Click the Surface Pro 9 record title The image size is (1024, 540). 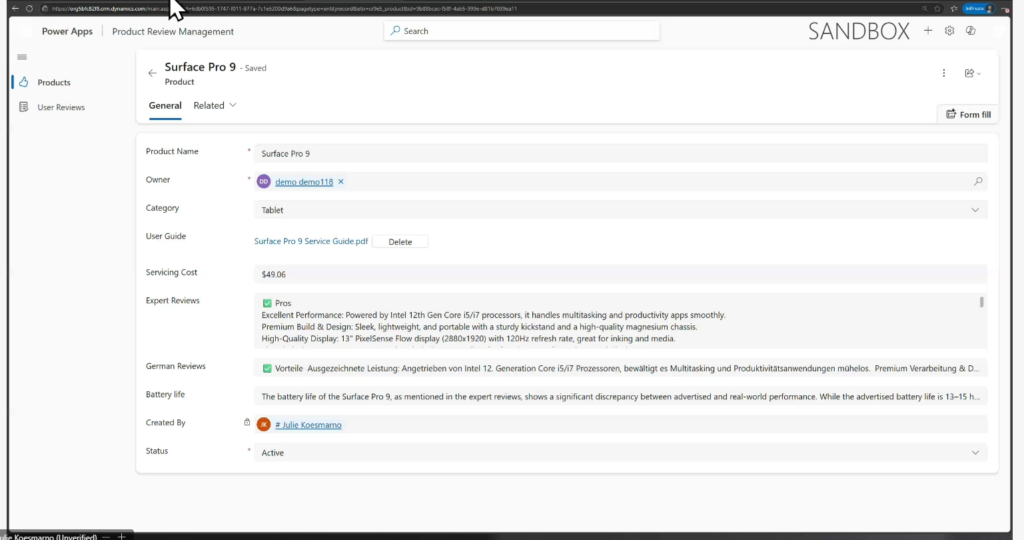[200, 67]
